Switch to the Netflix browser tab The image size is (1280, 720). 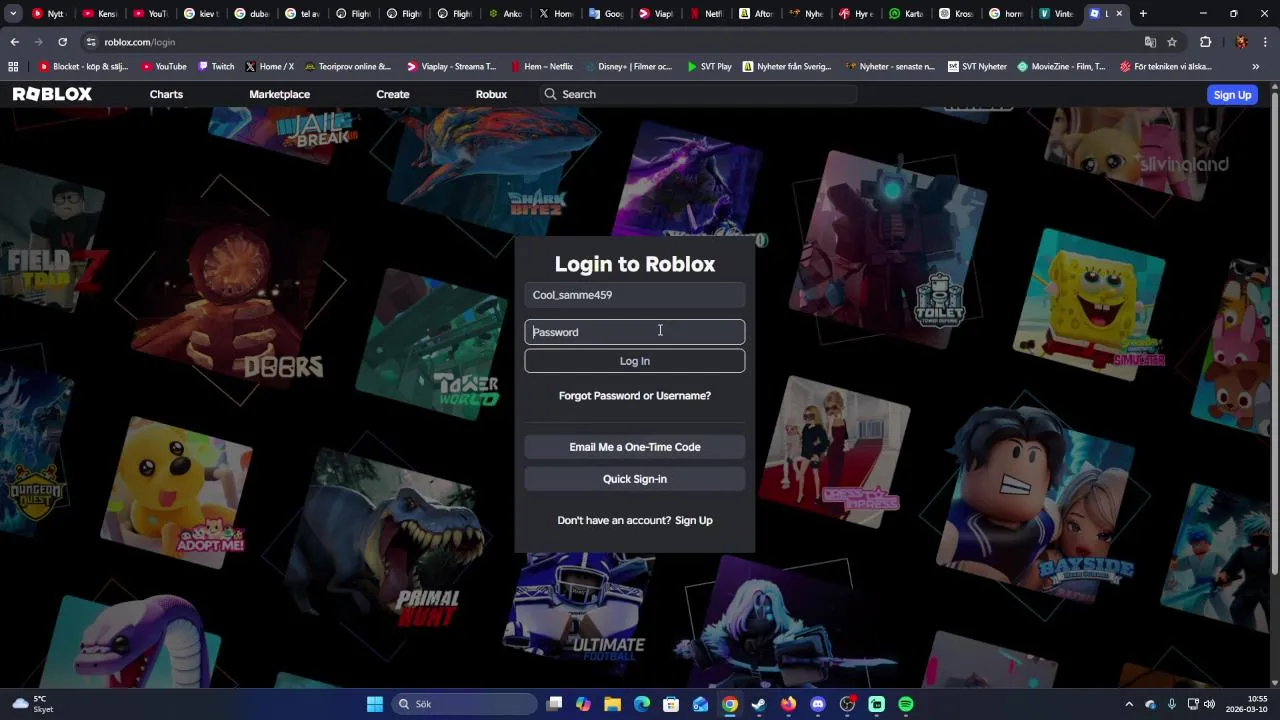click(706, 14)
